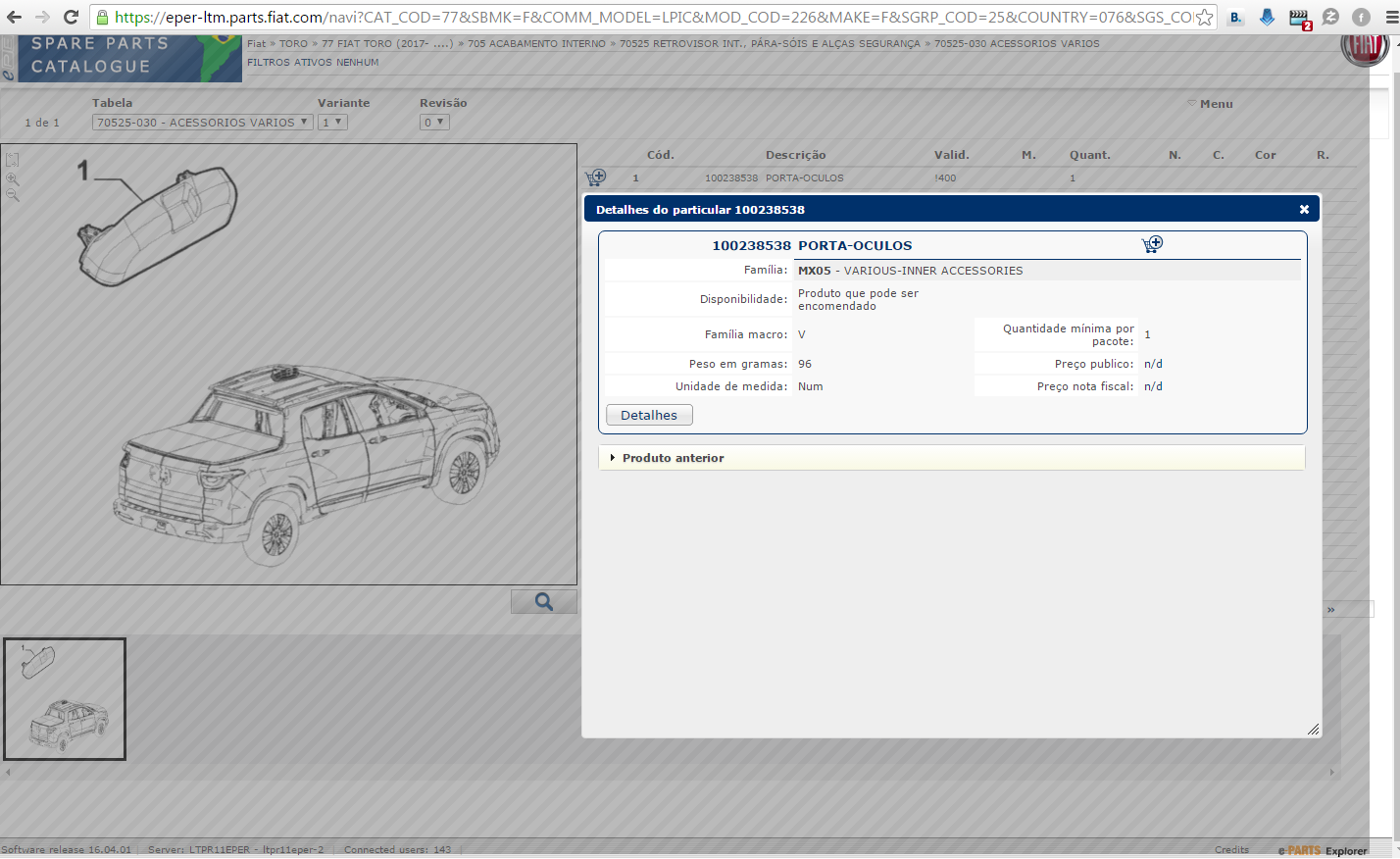Click the magnifier search button below drawing
Image resolution: width=1400 pixels, height=859 pixels.
pos(544,601)
